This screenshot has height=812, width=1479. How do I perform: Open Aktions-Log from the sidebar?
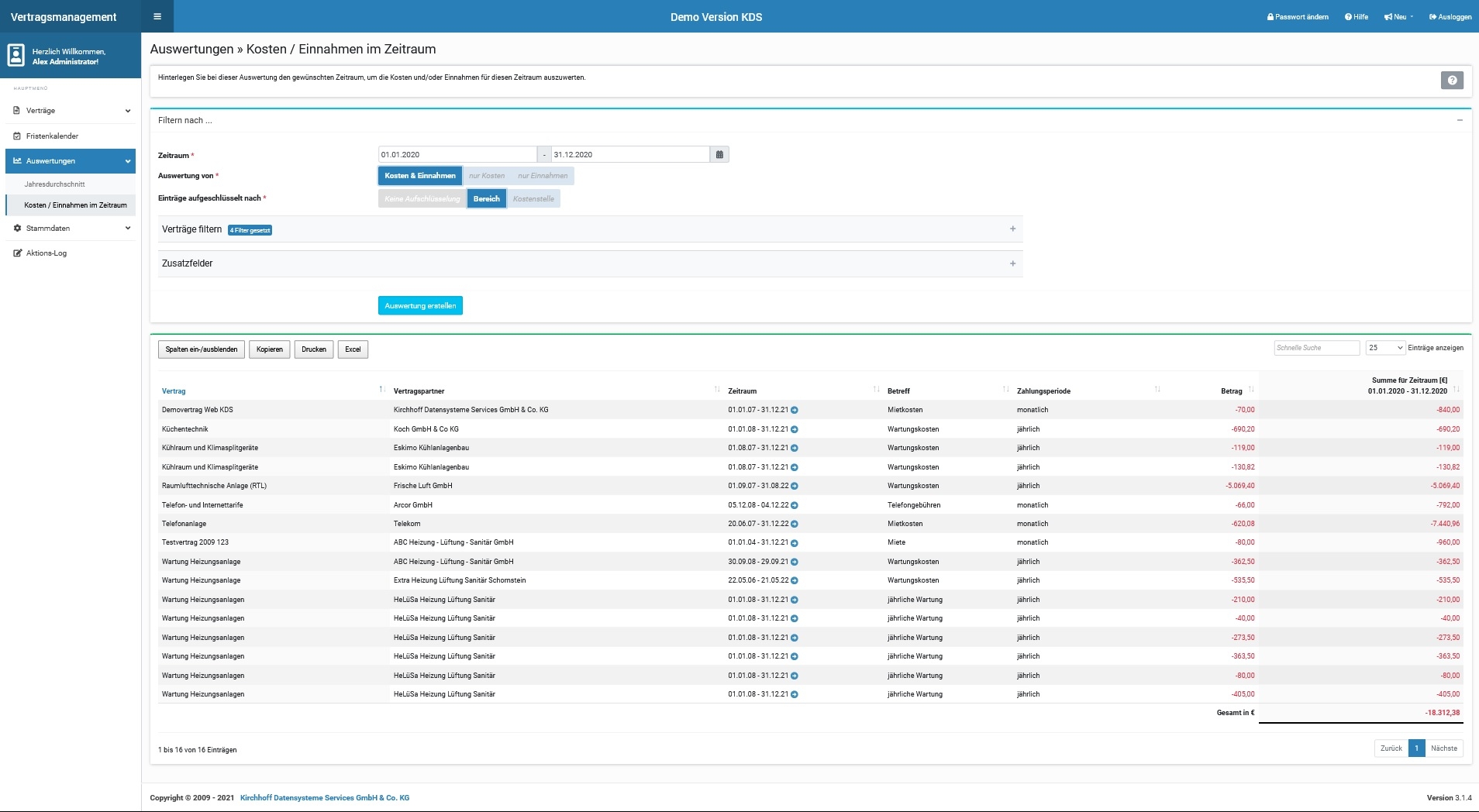coord(47,253)
